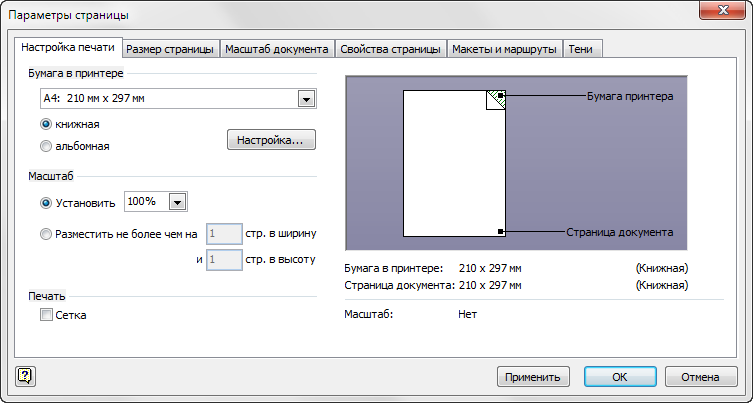Viewport: 753px width, 403px height.
Task: Confirm with the OK button
Action: pyautogui.click(x=619, y=377)
